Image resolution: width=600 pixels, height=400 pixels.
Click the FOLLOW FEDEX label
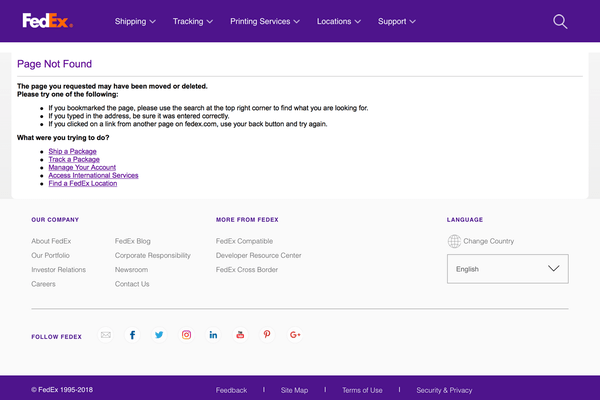tap(57, 337)
